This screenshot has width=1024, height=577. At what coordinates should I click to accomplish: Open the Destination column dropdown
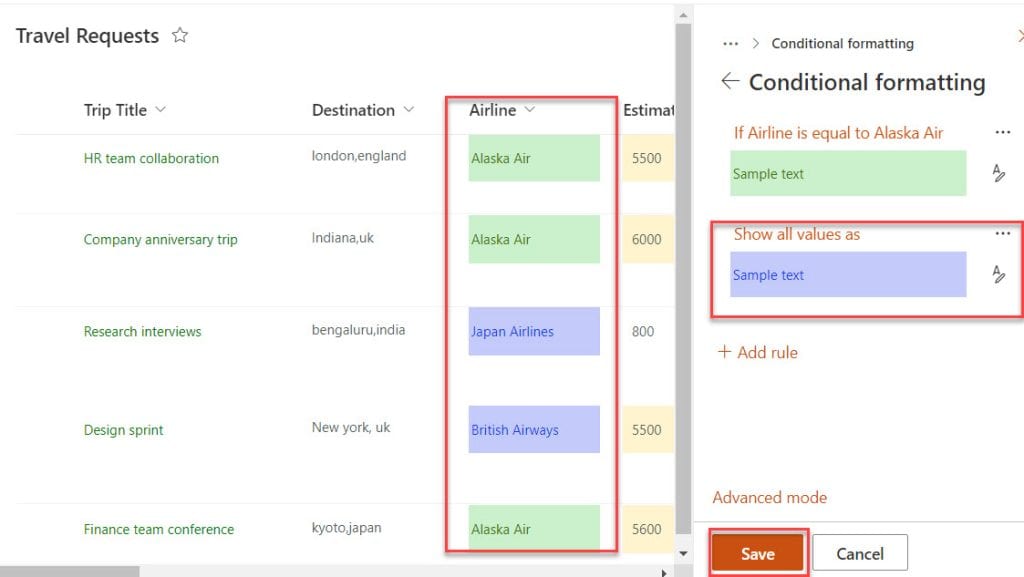409,110
